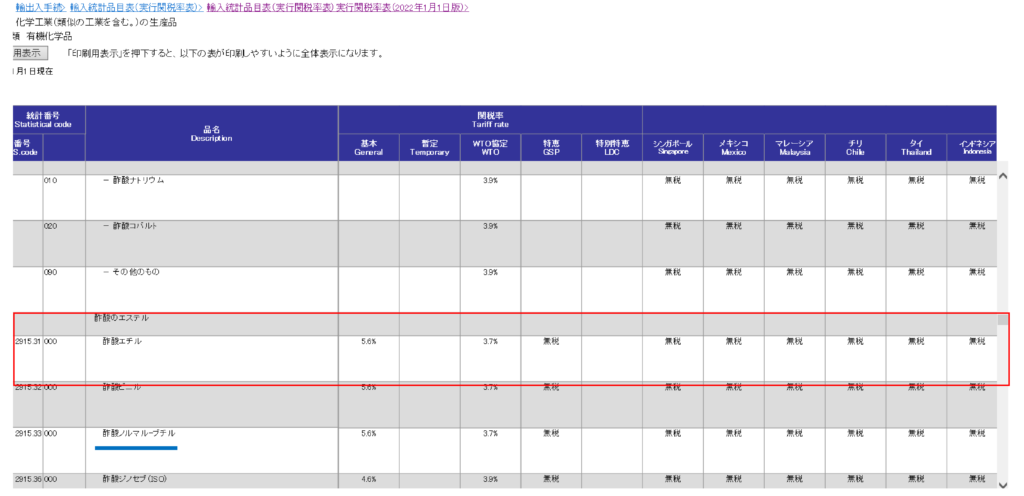Click the underlined 酢酸ノルマルブチル item

(138, 433)
